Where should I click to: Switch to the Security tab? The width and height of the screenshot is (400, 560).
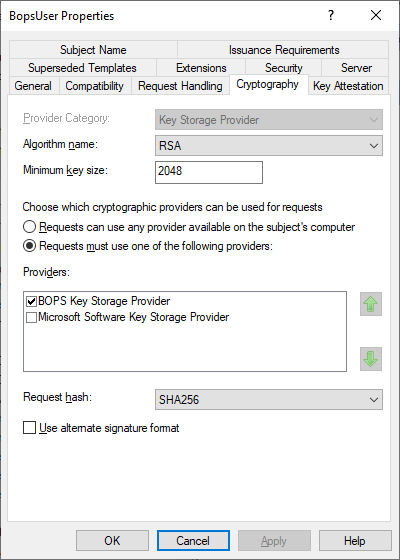pyautogui.click(x=284, y=68)
